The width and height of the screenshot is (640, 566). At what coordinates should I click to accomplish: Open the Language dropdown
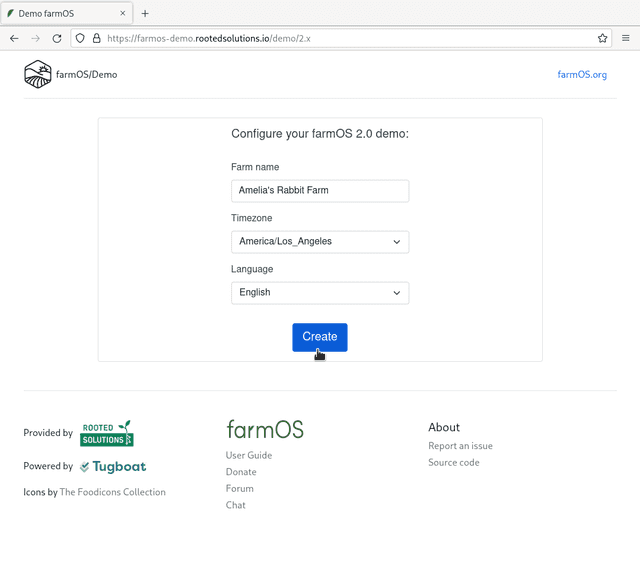[x=320, y=293]
